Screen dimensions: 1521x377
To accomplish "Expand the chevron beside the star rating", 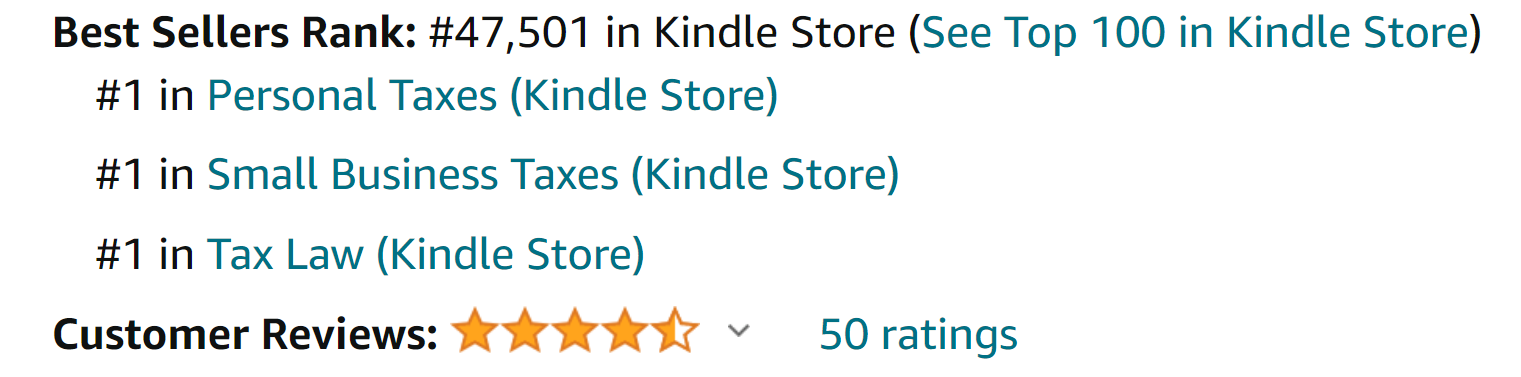I will [738, 331].
